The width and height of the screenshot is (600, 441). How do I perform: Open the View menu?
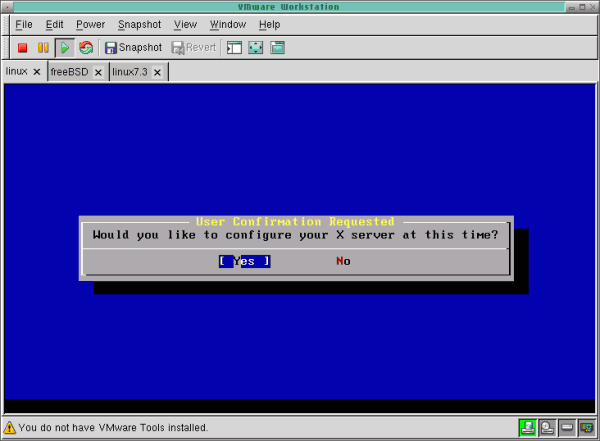click(x=186, y=24)
